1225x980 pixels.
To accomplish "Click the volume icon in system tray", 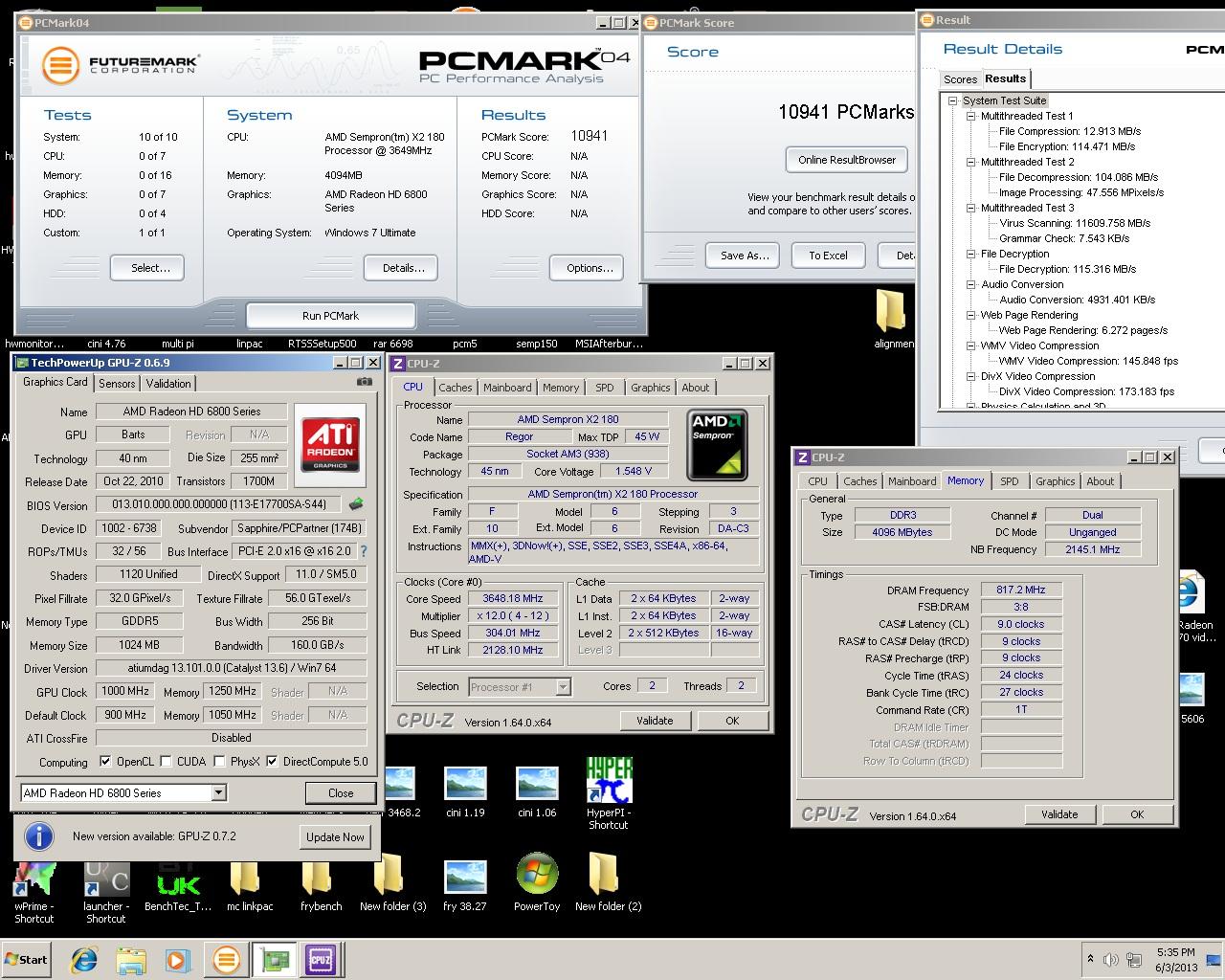I will pos(1110,960).
